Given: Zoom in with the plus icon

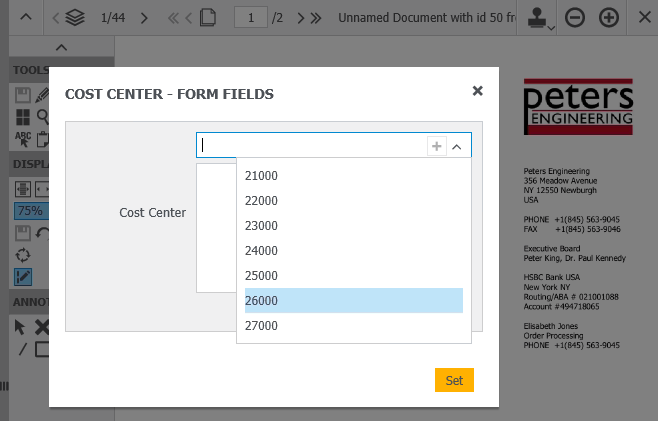Looking at the screenshot, I should point(608,18).
